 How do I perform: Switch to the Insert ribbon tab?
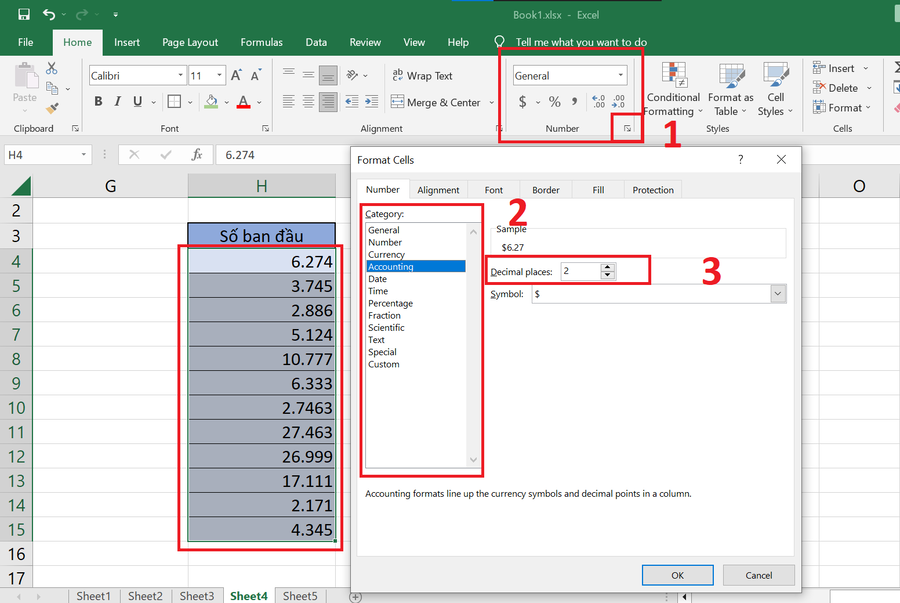(126, 42)
